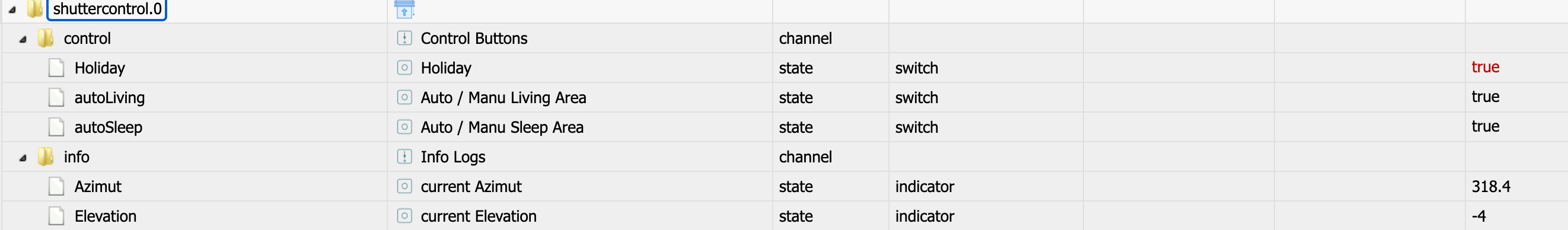
Task: Select the Elevation tree item
Action: coord(106,216)
